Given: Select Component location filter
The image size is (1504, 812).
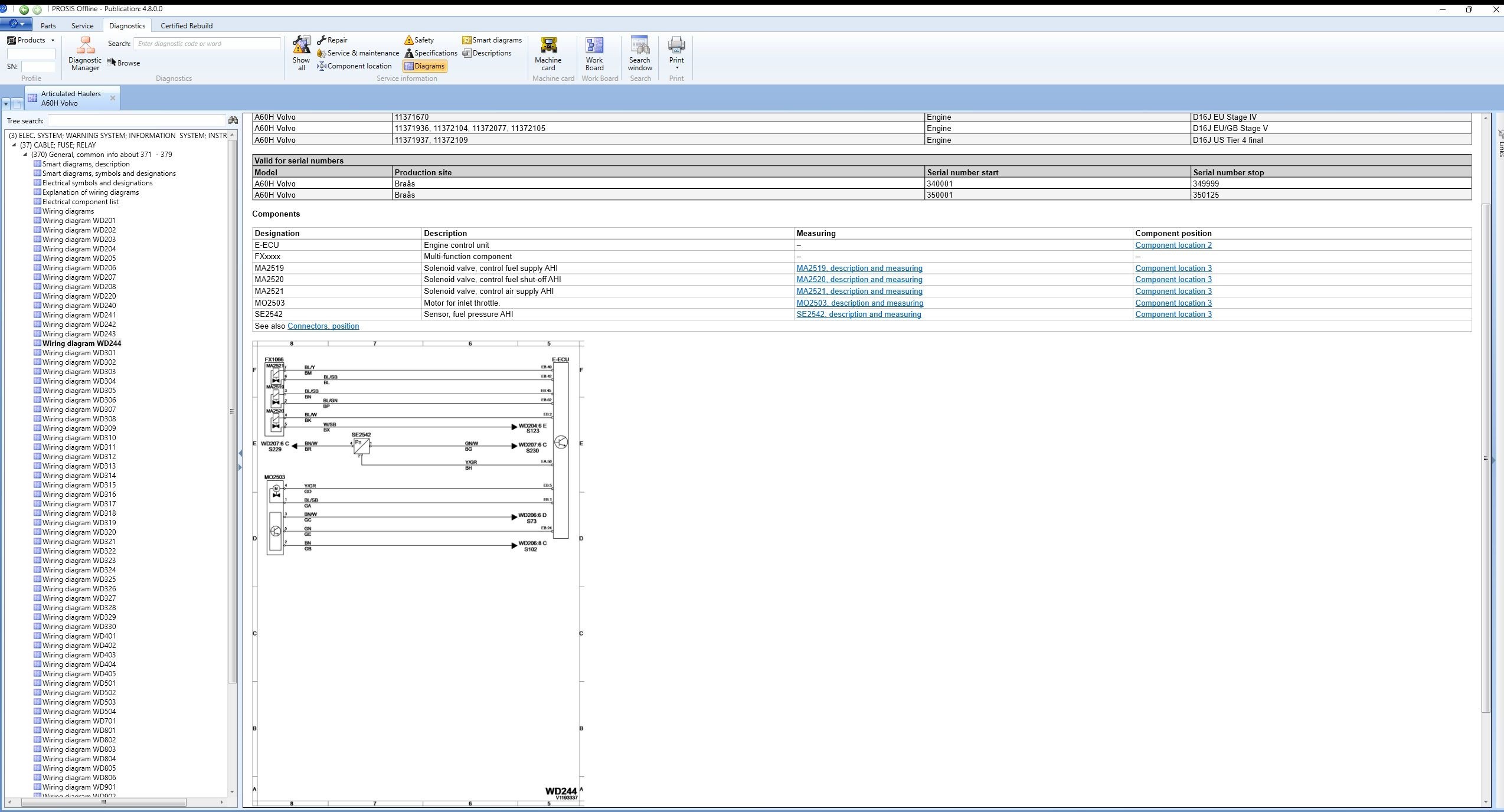Looking at the screenshot, I should coord(354,66).
